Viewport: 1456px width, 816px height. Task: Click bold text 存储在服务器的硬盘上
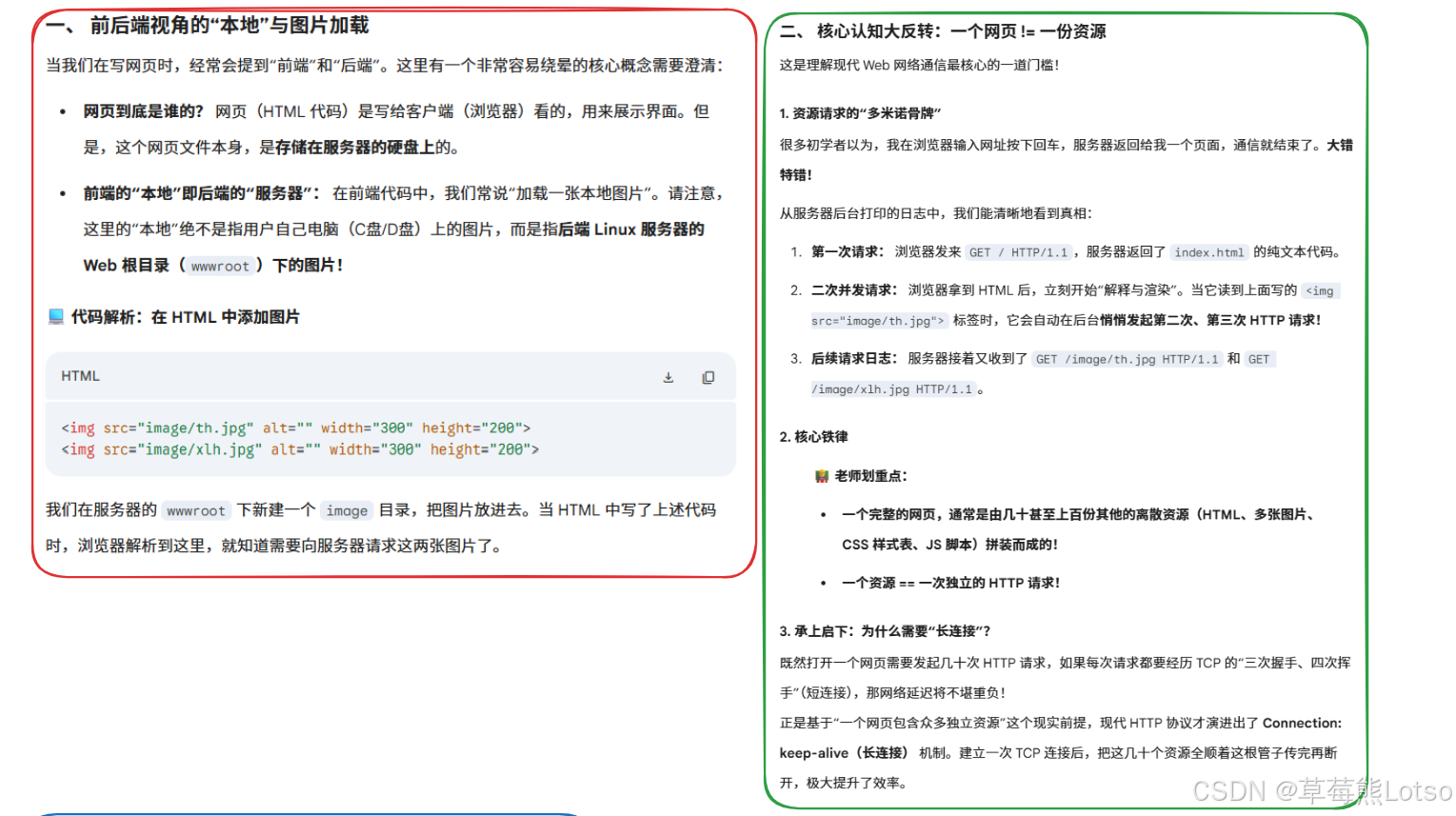pyautogui.click(x=355, y=148)
